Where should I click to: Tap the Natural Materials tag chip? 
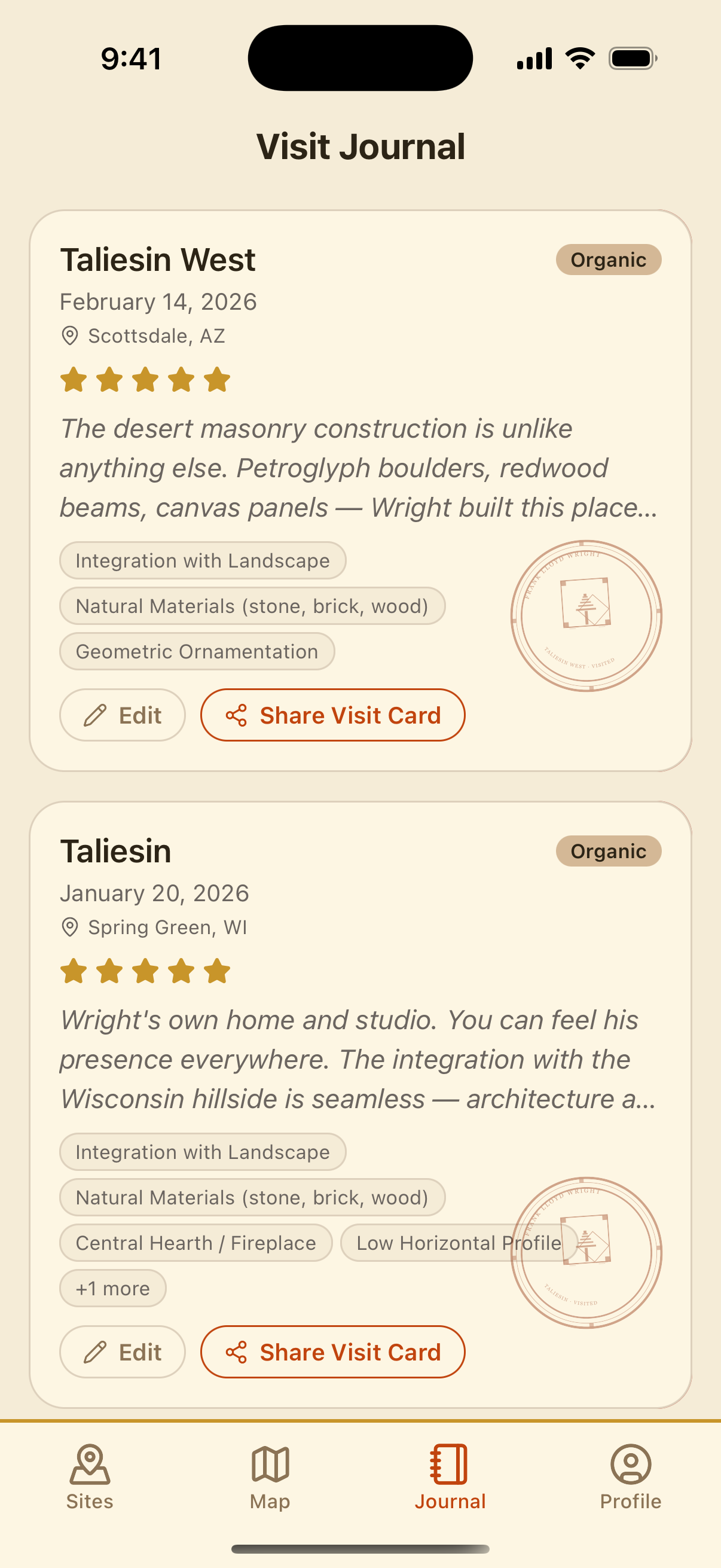pos(251,606)
